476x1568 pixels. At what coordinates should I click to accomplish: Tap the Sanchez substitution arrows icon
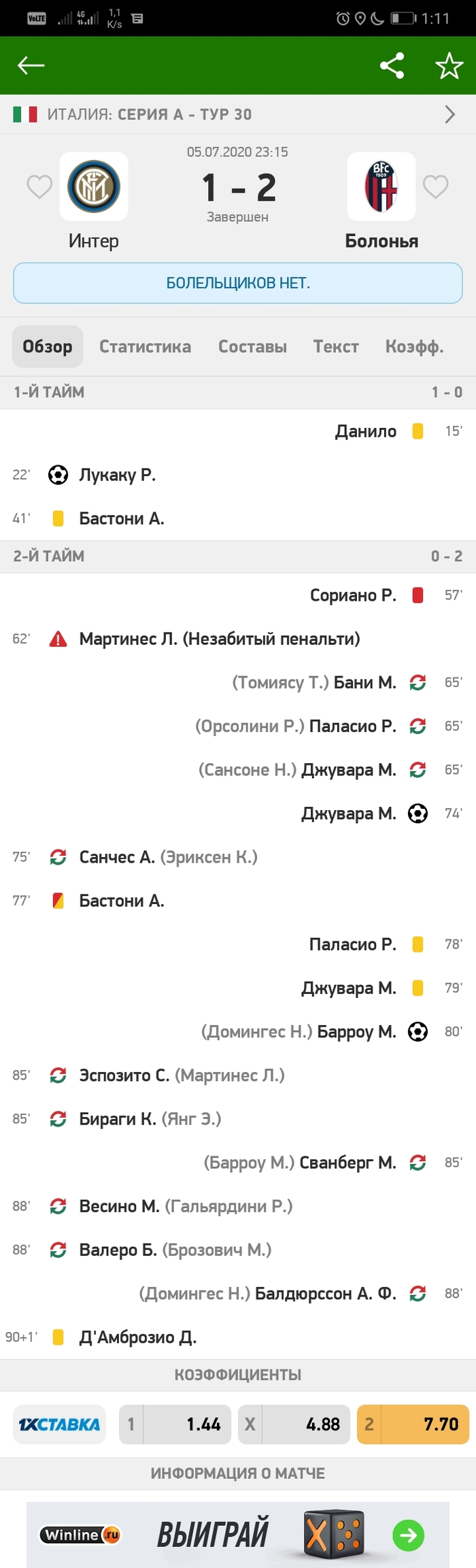point(58,857)
